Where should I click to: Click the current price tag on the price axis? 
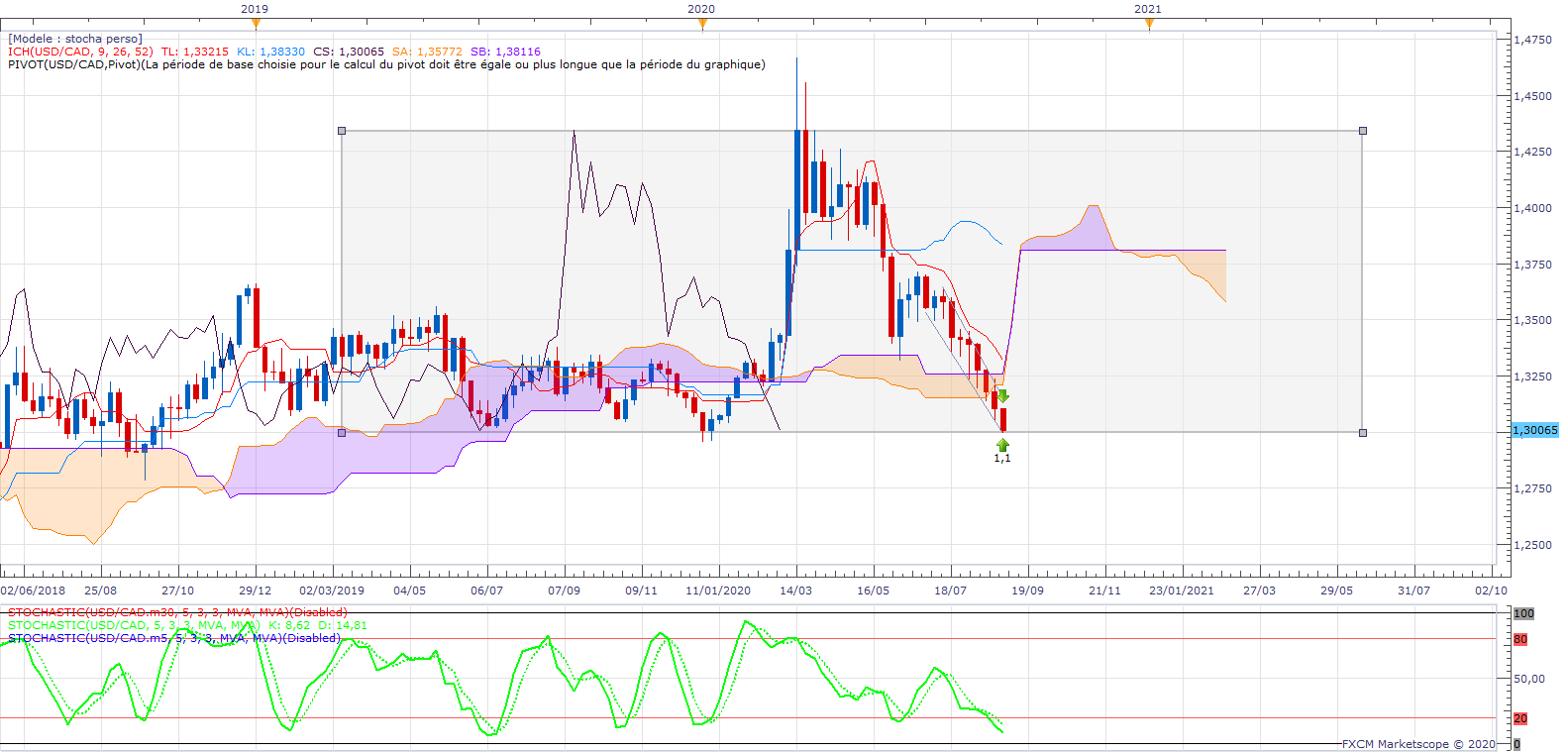[x=1535, y=430]
